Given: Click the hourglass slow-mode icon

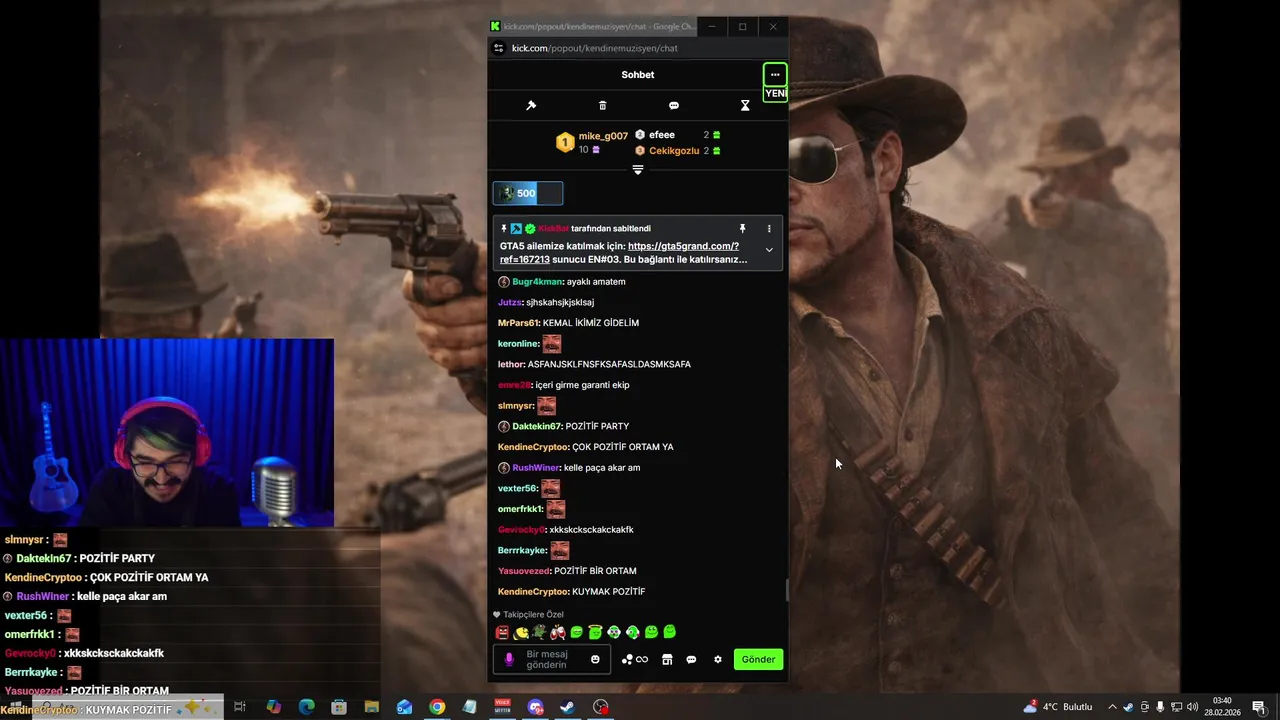Looking at the screenshot, I should pyautogui.click(x=745, y=105).
